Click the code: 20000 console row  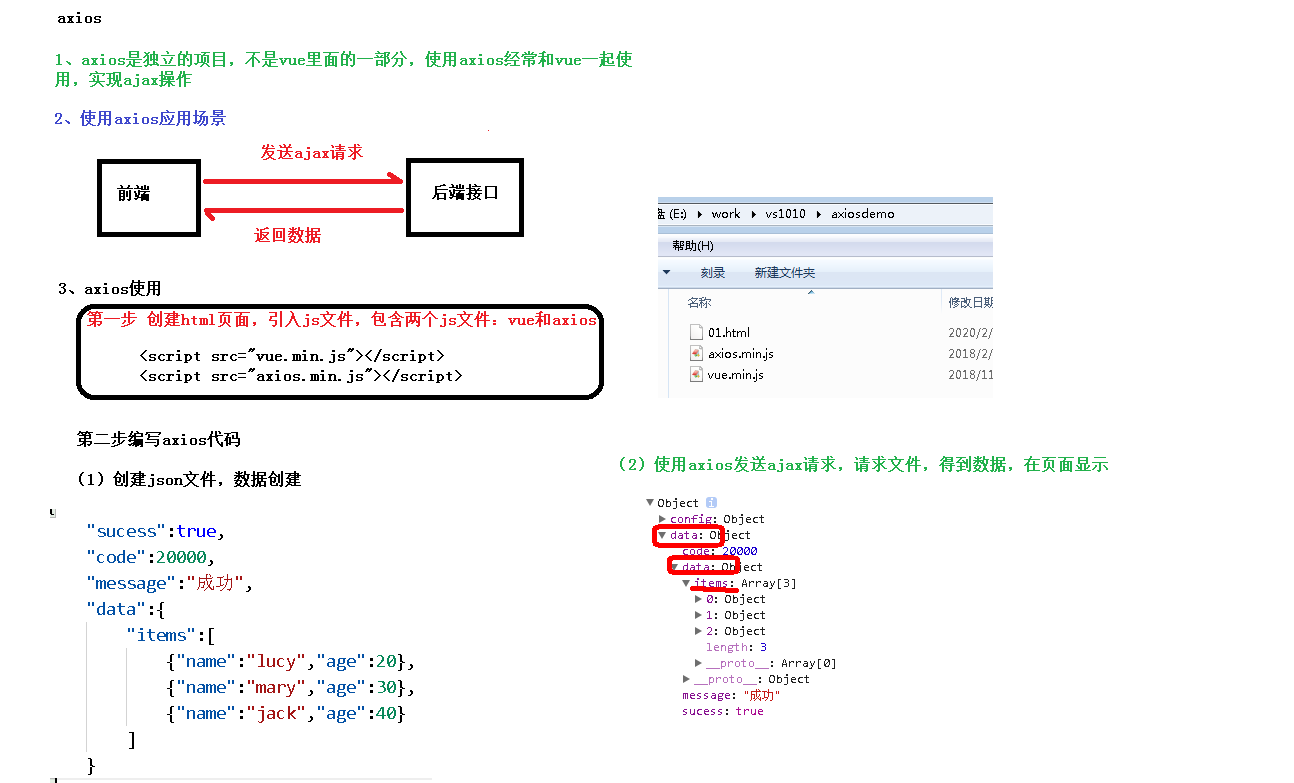pyautogui.click(x=719, y=551)
